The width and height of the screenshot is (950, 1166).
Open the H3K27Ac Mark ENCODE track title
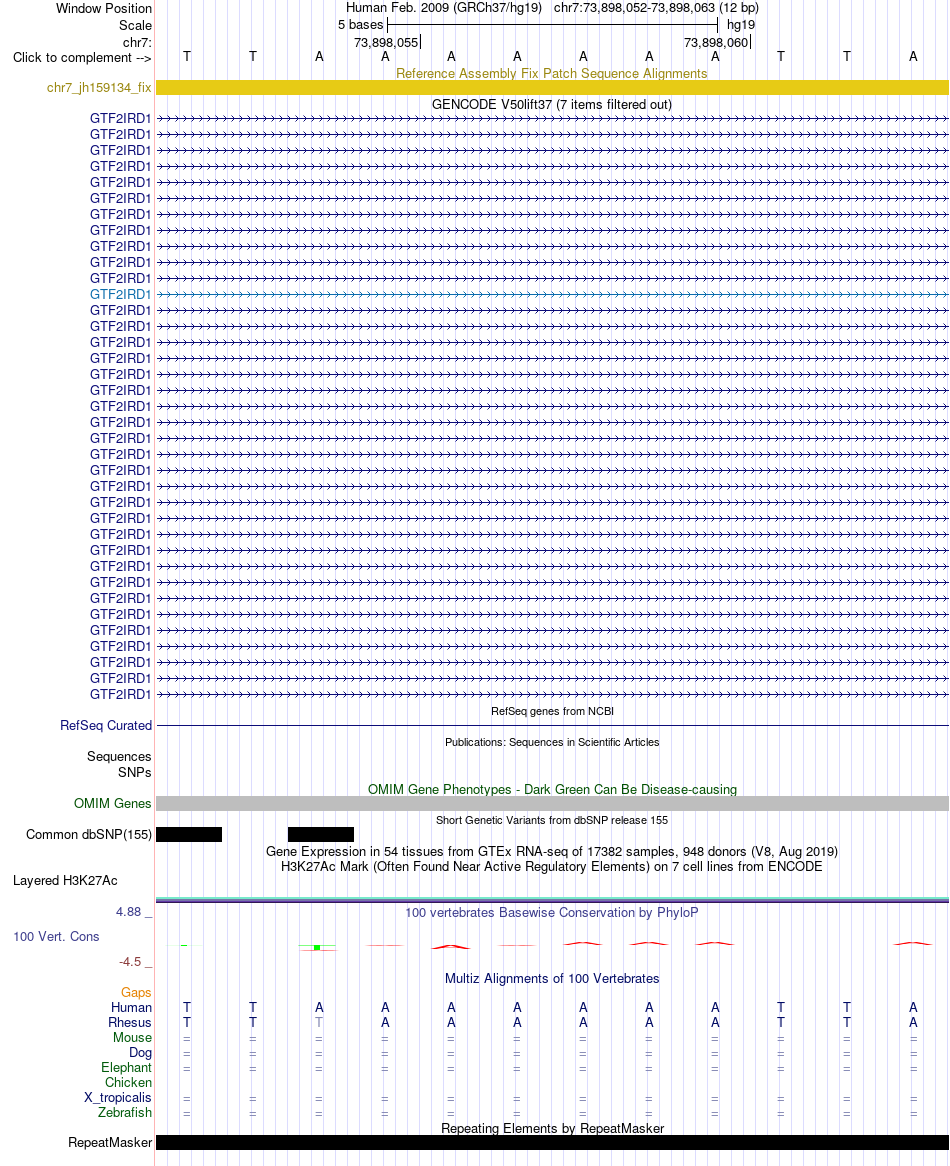pos(552,867)
